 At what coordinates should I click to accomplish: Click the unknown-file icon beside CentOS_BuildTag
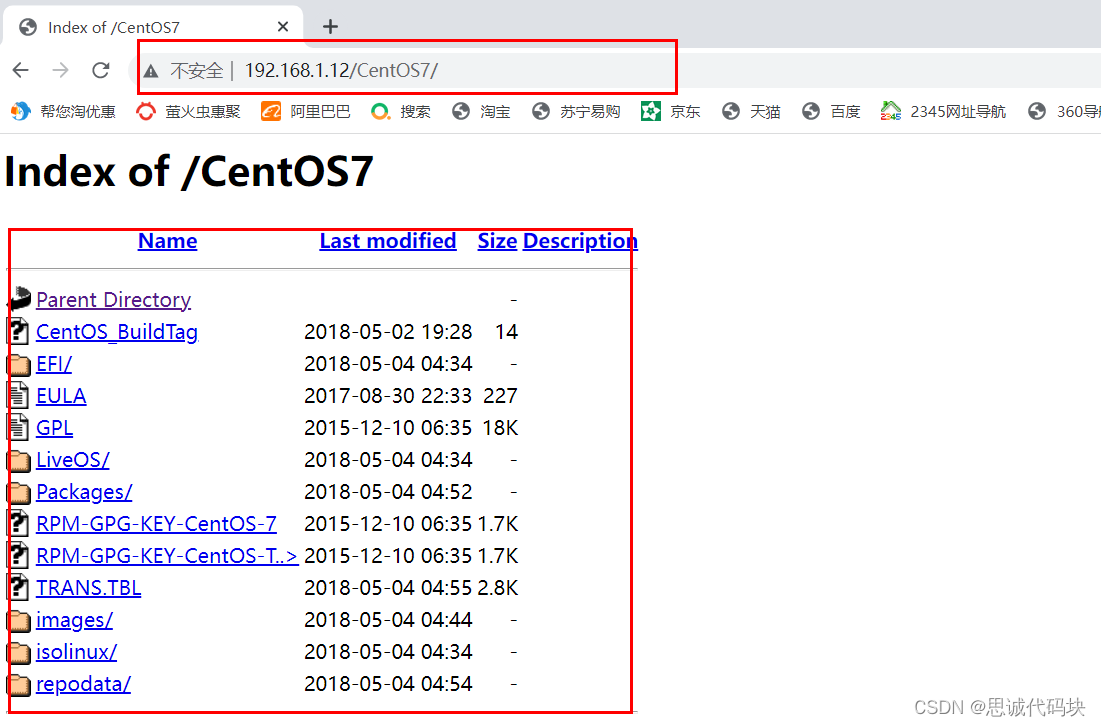tap(19, 331)
